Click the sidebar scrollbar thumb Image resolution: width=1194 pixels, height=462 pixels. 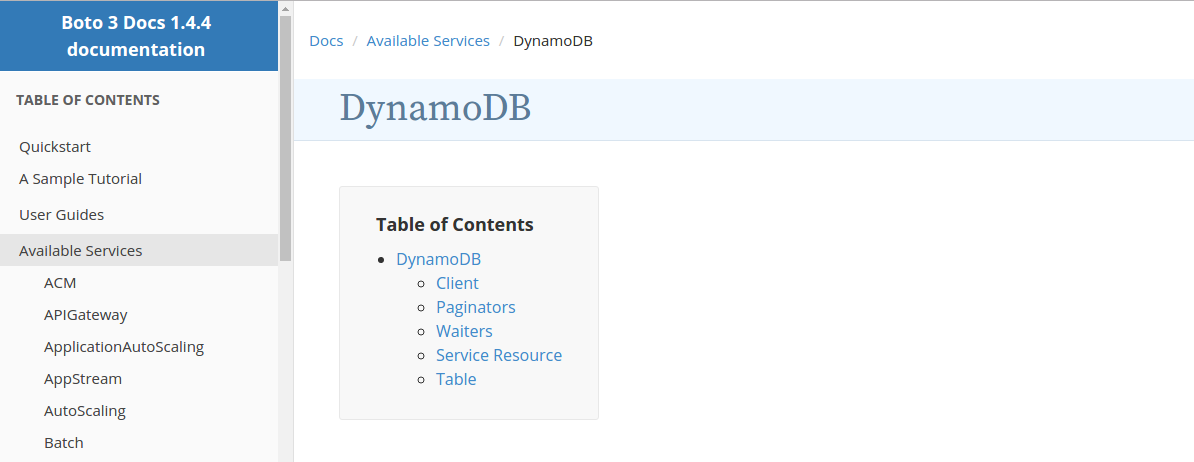pos(286,139)
